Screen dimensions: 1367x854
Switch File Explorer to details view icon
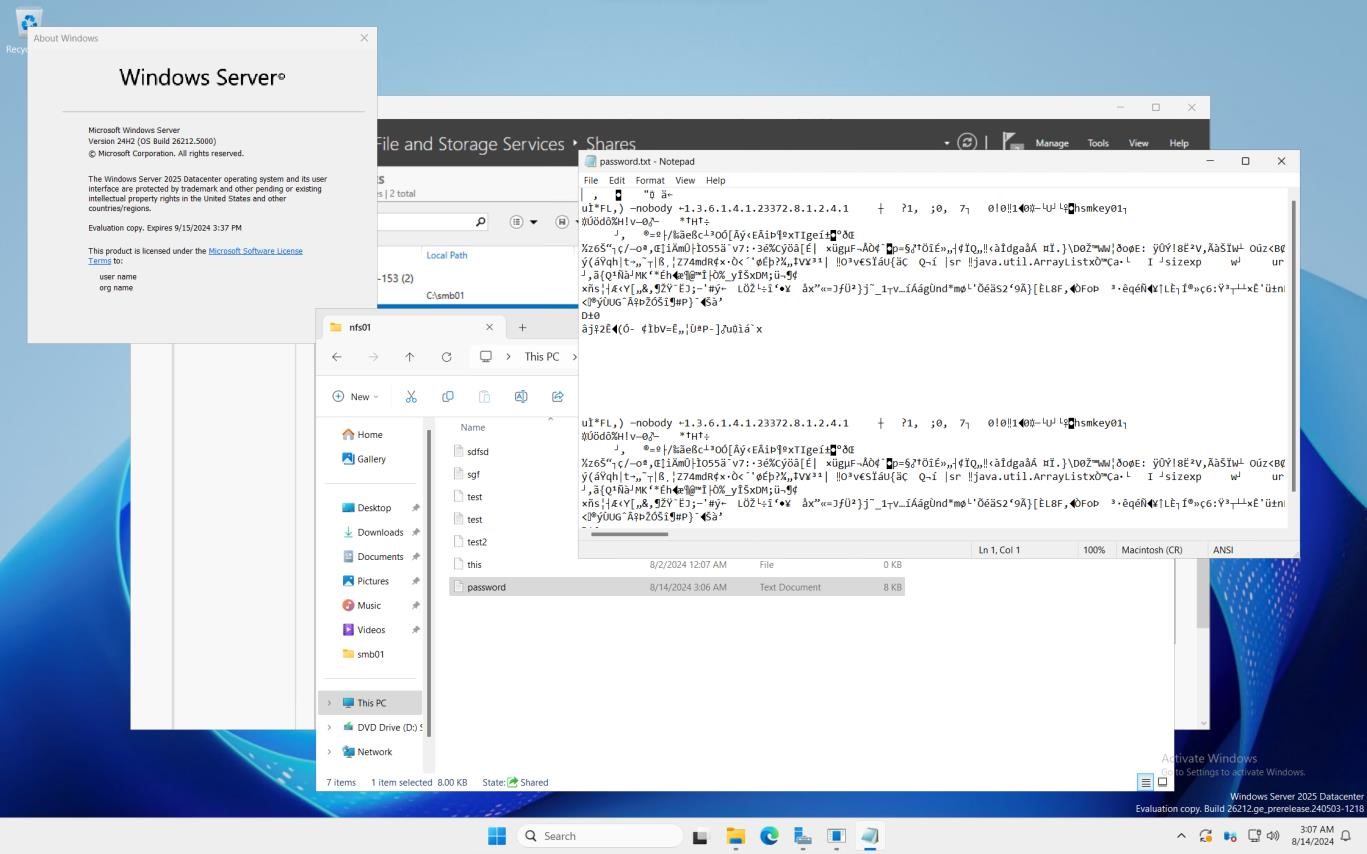[1145, 782]
